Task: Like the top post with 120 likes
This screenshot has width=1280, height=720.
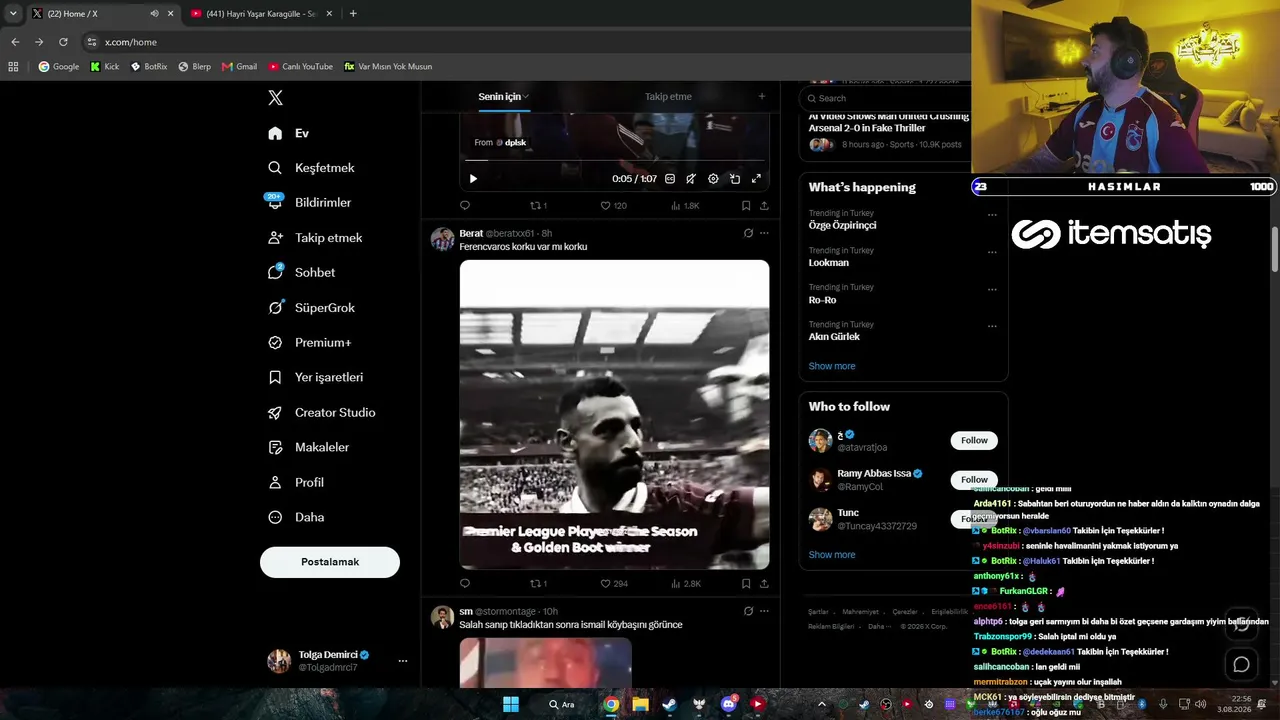Action: pyautogui.click(x=613, y=206)
